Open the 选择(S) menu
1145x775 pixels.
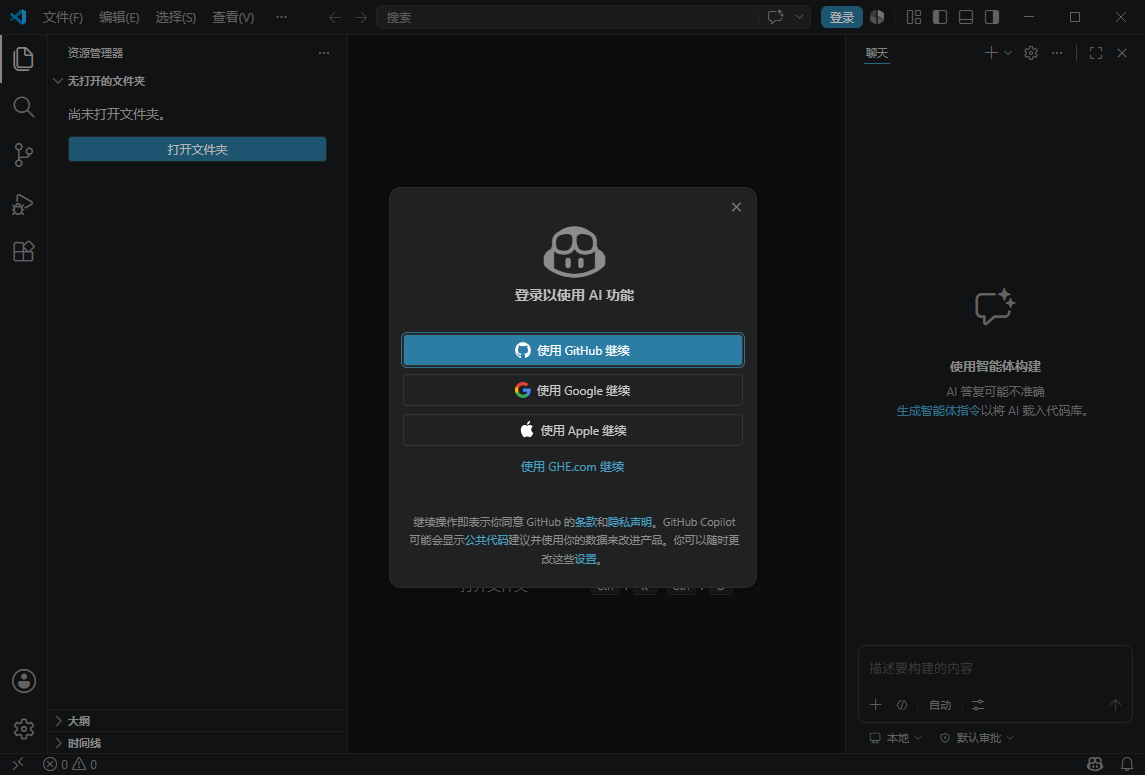tap(175, 17)
